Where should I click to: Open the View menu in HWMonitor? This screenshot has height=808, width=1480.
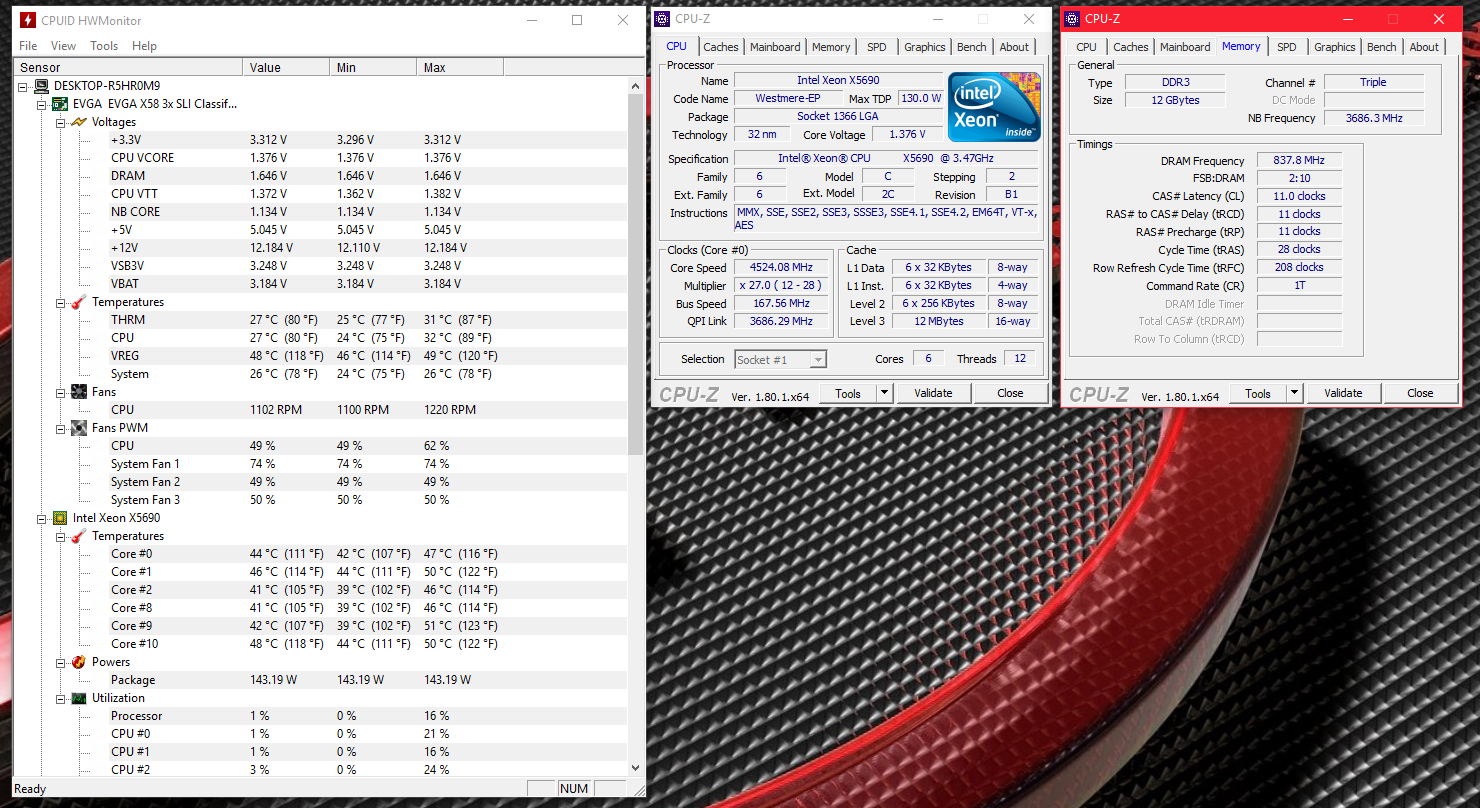(x=63, y=46)
